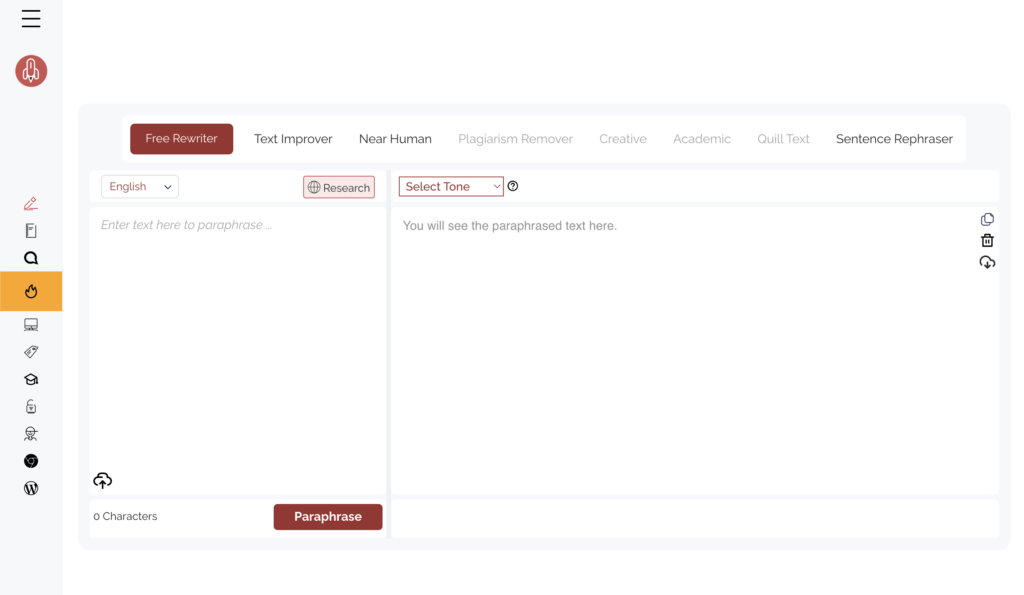Open the price tag icon in sidebar

click(31, 352)
